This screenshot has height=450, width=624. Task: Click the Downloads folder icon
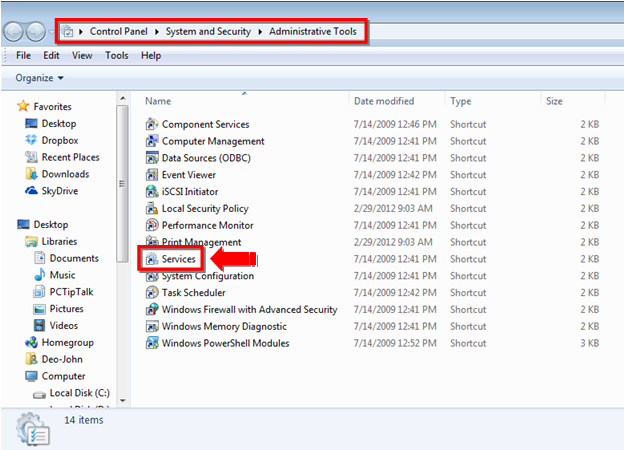pos(31,174)
